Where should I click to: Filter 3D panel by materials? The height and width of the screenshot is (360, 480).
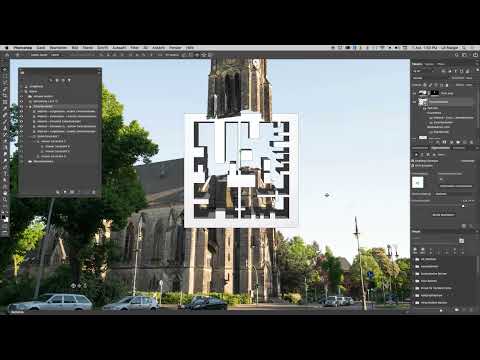pos(63,80)
